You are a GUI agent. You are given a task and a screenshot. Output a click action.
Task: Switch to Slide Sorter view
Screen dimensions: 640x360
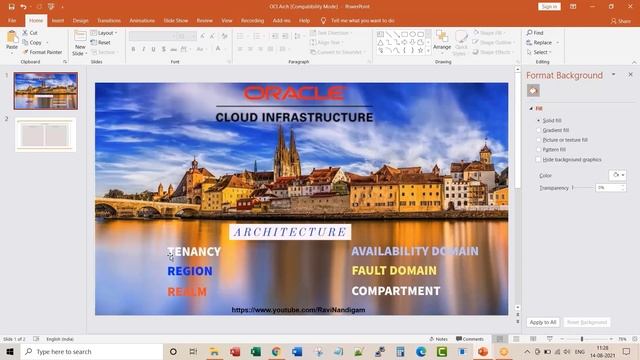[x=516, y=339]
